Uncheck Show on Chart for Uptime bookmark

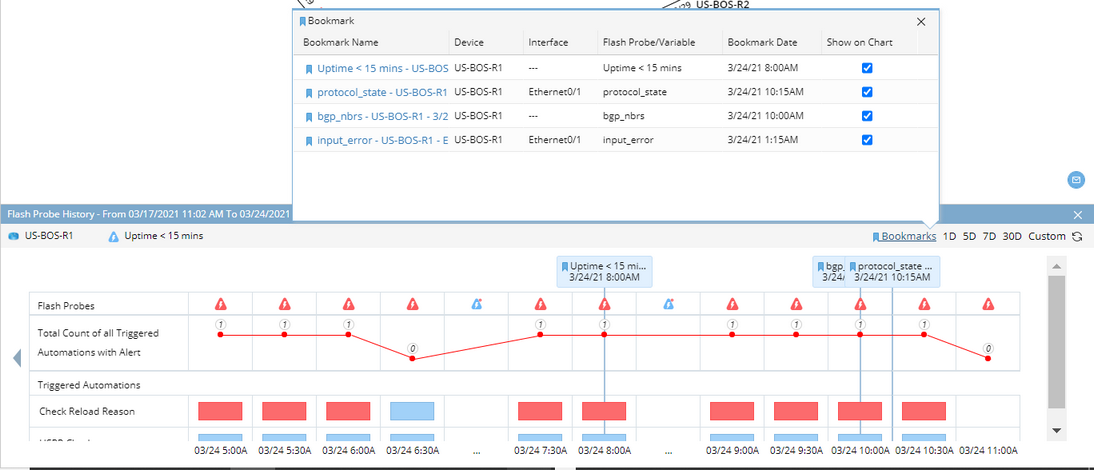[867, 68]
